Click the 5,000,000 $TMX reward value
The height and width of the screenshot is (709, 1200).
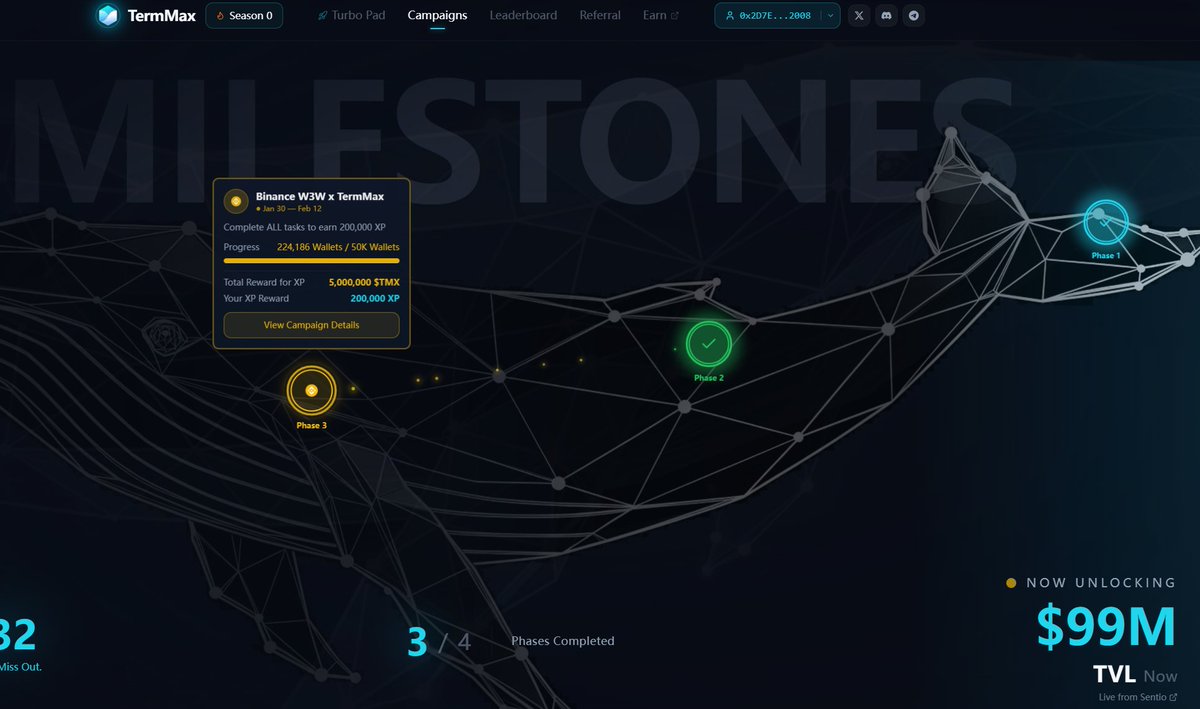point(364,283)
